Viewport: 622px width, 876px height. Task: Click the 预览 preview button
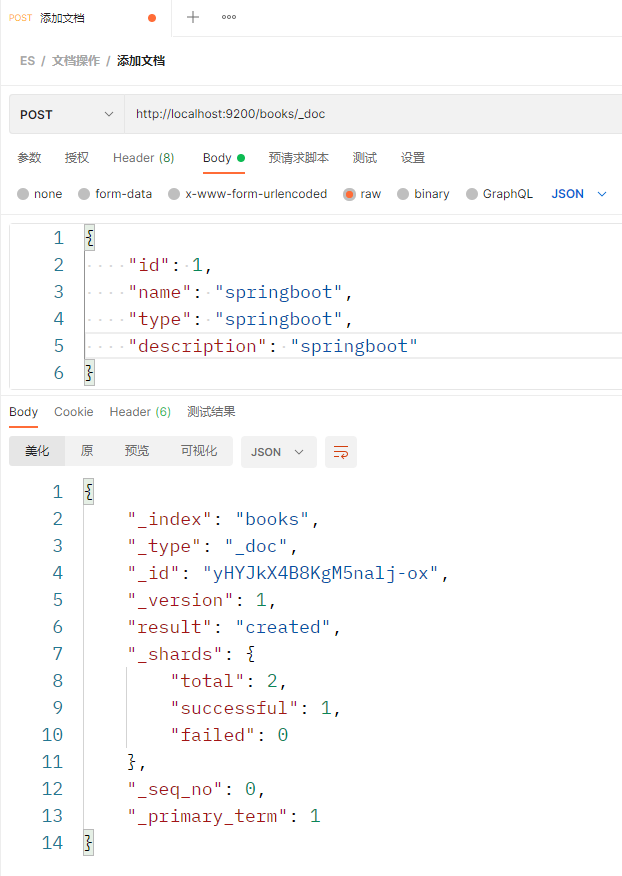pyautogui.click(x=137, y=452)
